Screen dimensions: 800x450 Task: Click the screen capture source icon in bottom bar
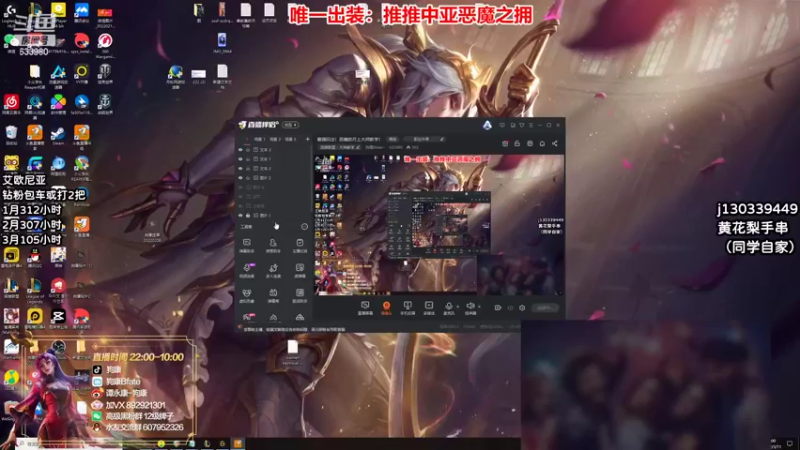point(365,308)
